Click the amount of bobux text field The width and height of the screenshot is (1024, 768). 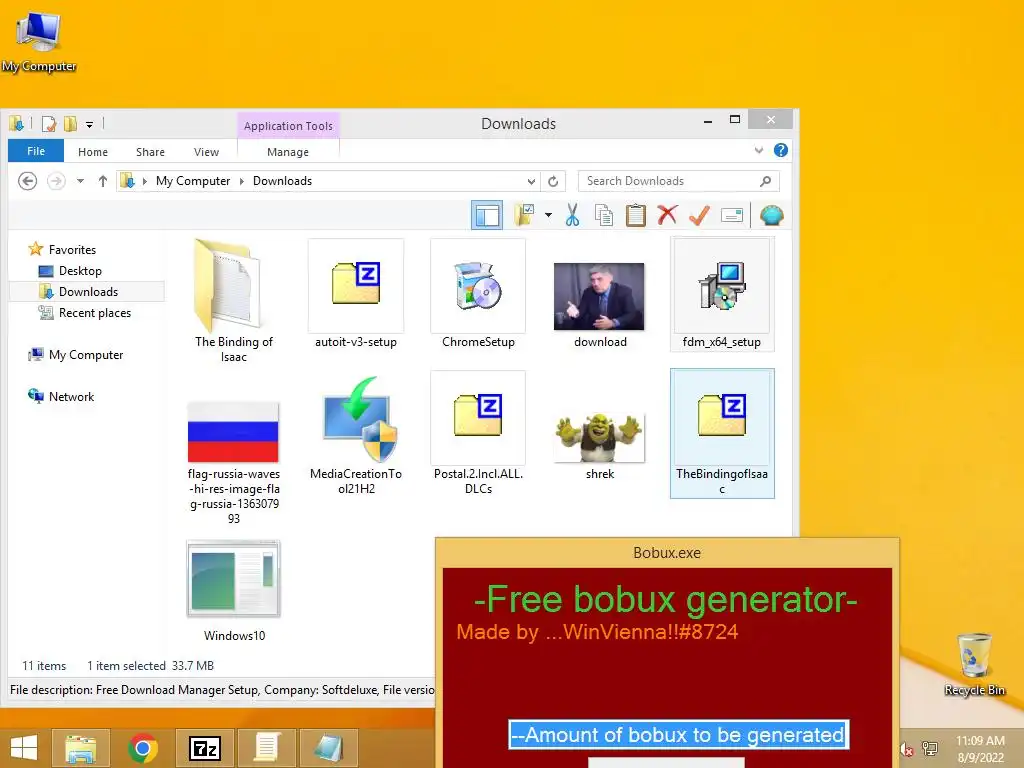pos(679,735)
